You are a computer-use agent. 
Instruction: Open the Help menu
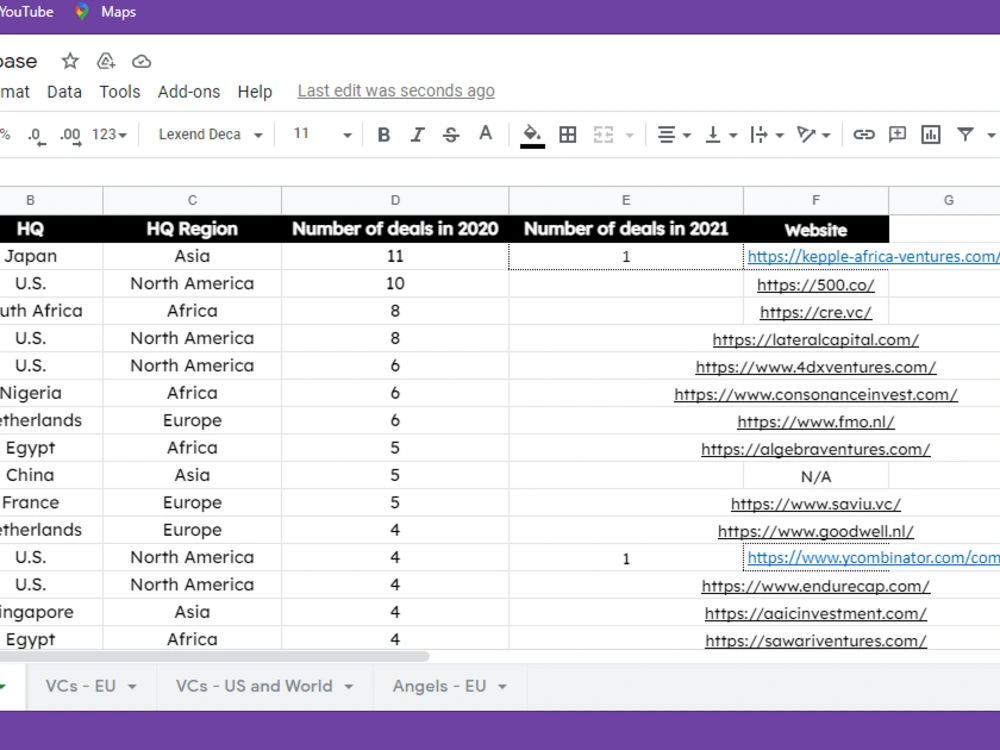[255, 92]
